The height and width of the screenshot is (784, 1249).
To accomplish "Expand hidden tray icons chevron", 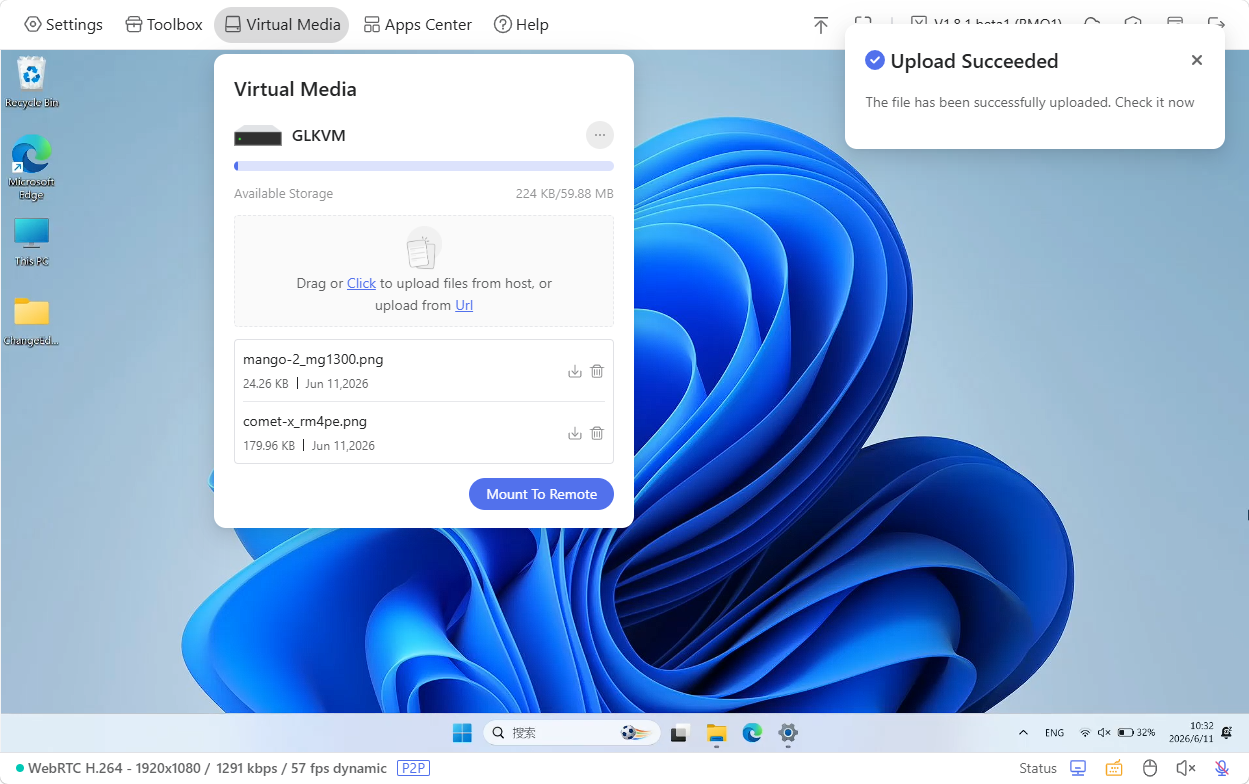I will [1023, 733].
